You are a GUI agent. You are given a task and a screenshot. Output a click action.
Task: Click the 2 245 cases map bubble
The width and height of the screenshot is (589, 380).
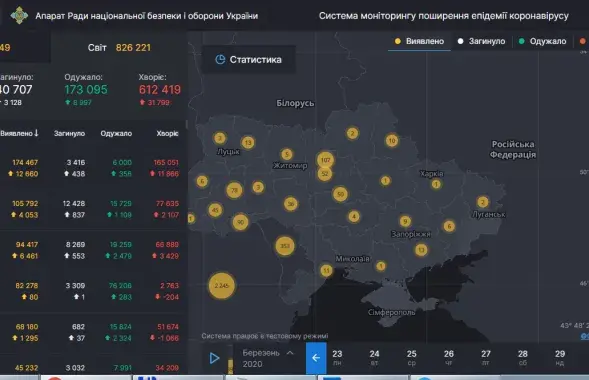point(222,286)
